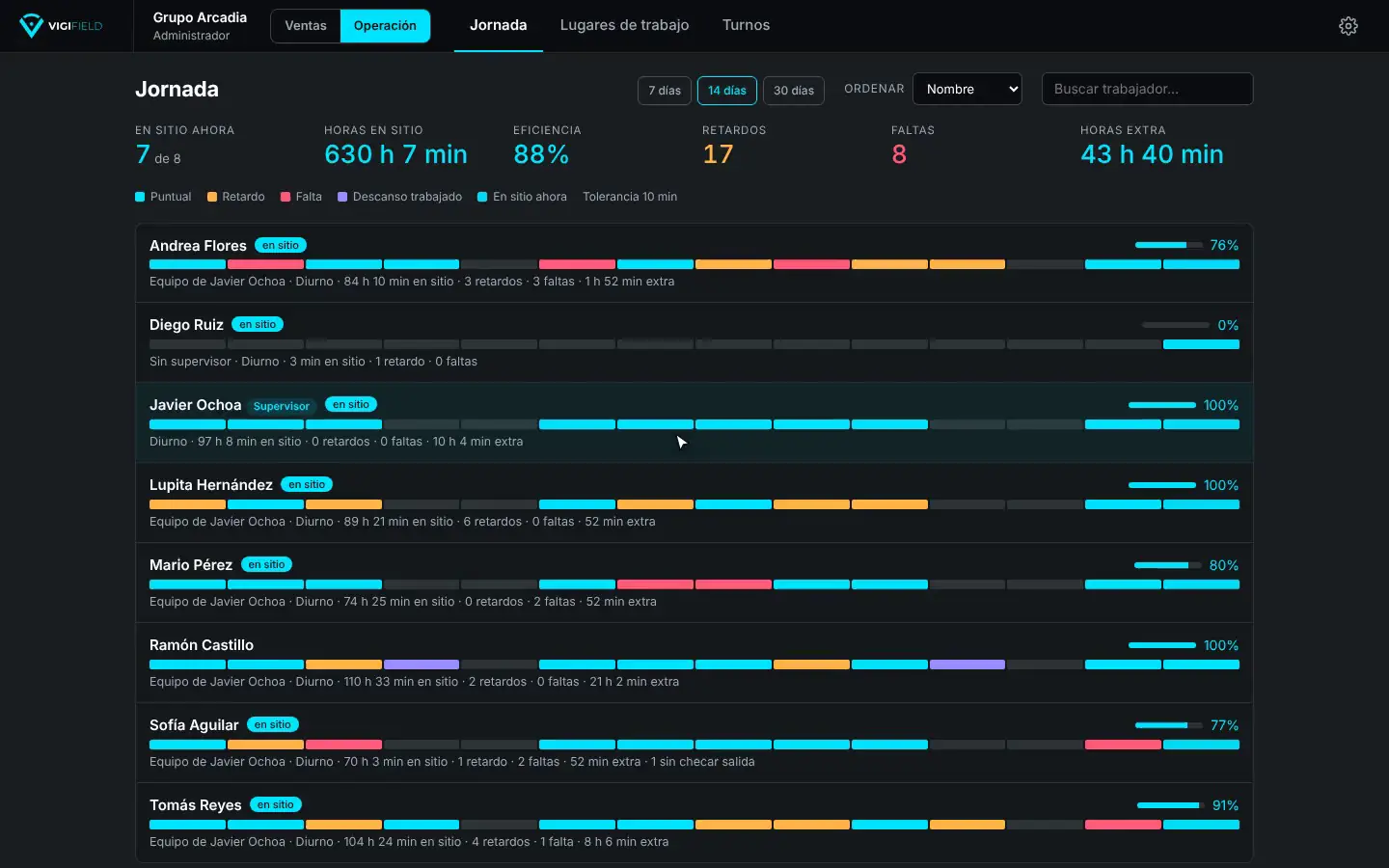1389x868 pixels.
Task: Open the Turnos tab
Action: [747, 25]
